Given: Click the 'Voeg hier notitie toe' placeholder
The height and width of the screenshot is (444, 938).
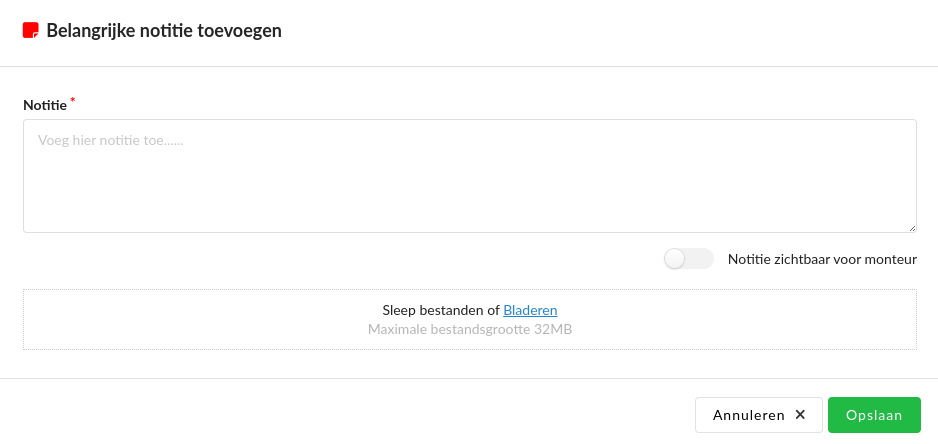Looking at the screenshot, I should click(x=111, y=141).
